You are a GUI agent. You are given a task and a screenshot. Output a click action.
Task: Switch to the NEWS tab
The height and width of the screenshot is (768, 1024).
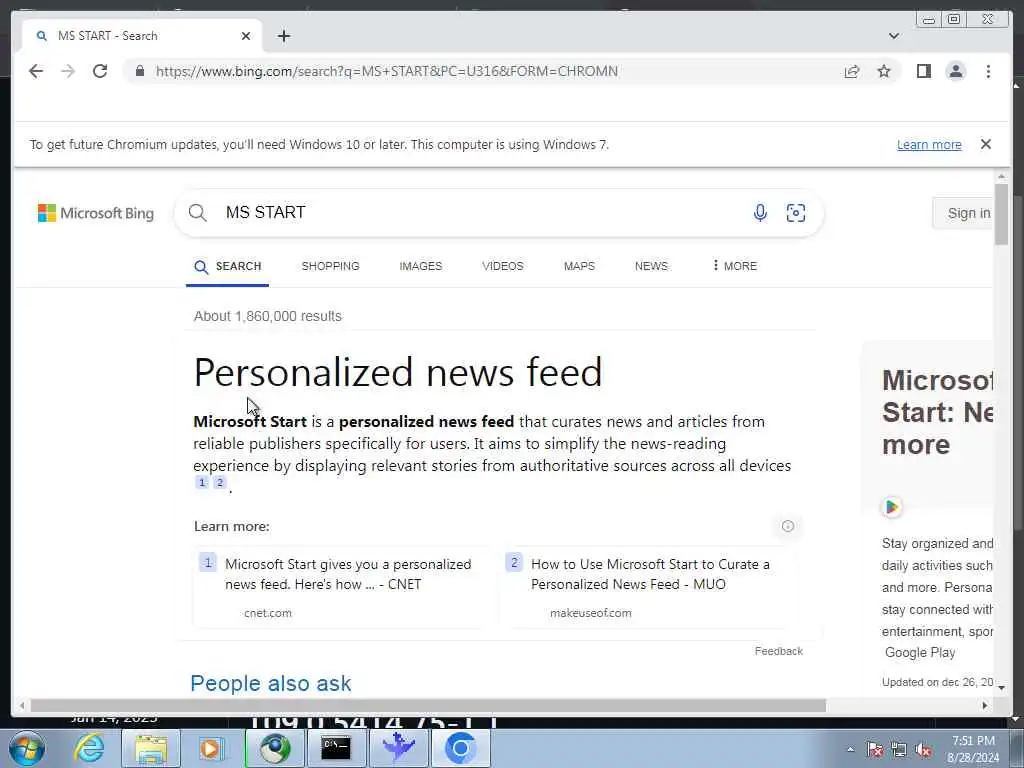coord(651,266)
